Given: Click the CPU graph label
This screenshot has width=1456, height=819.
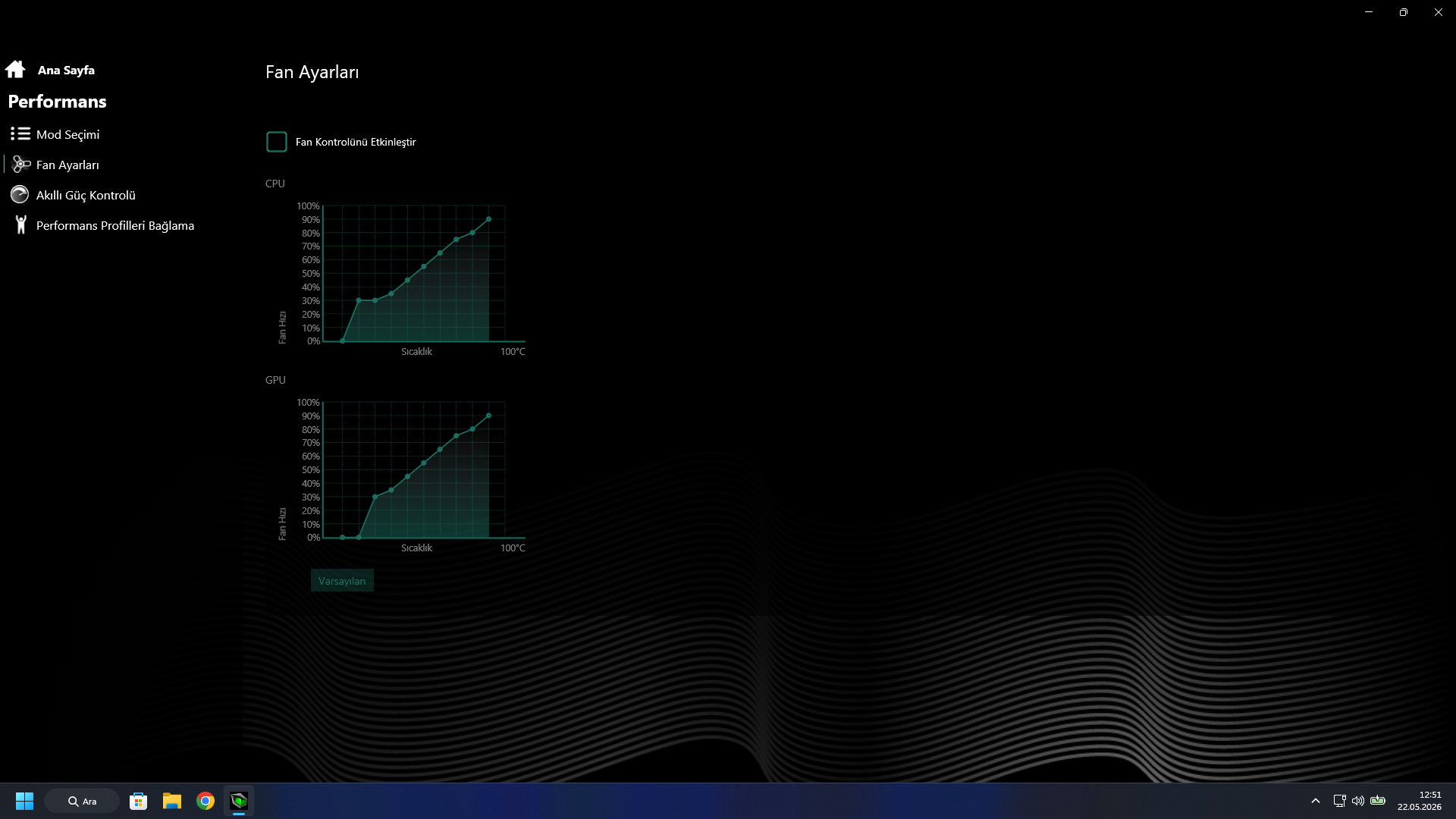Looking at the screenshot, I should (x=275, y=184).
